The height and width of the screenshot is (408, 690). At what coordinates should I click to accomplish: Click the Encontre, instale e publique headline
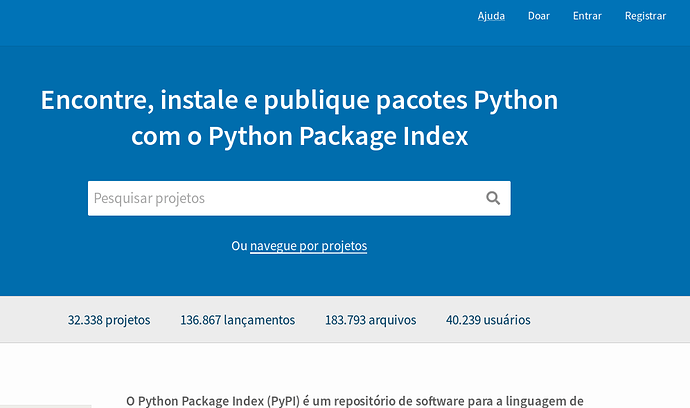coord(299,118)
